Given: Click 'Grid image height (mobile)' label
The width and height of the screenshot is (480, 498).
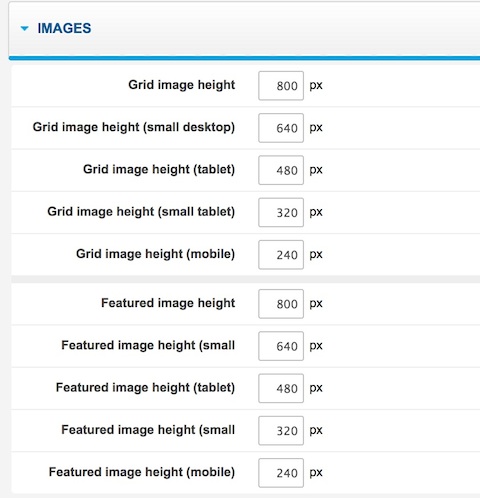Looking at the screenshot, I should [x=155, y=254].
